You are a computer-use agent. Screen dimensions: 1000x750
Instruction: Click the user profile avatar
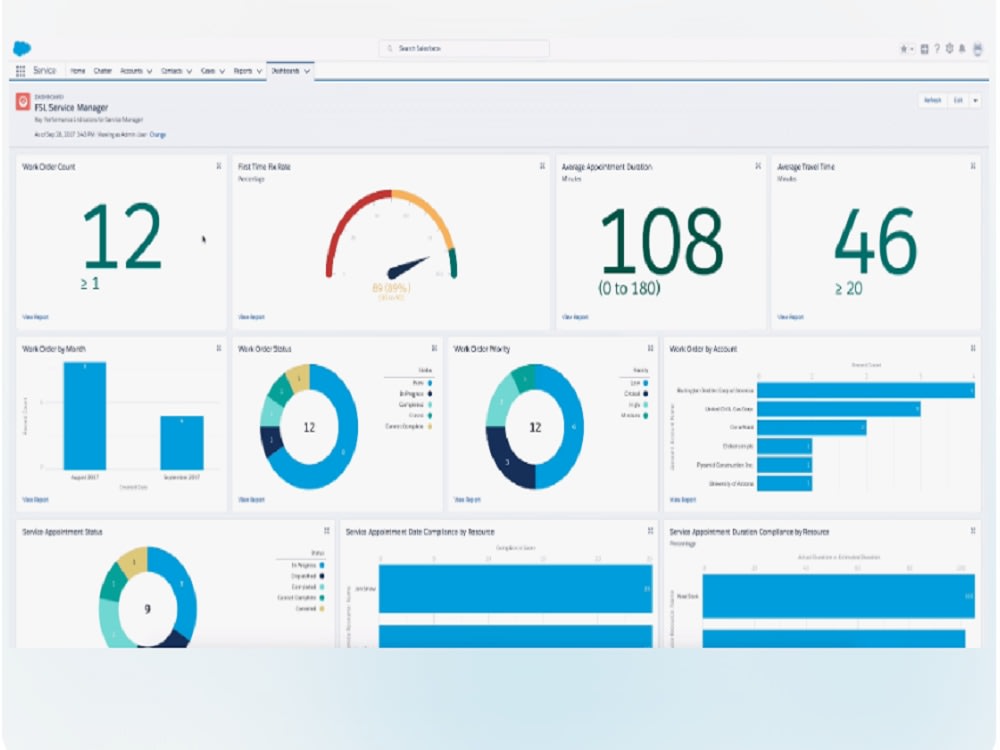pyautogui.click(x=978, y=49)
